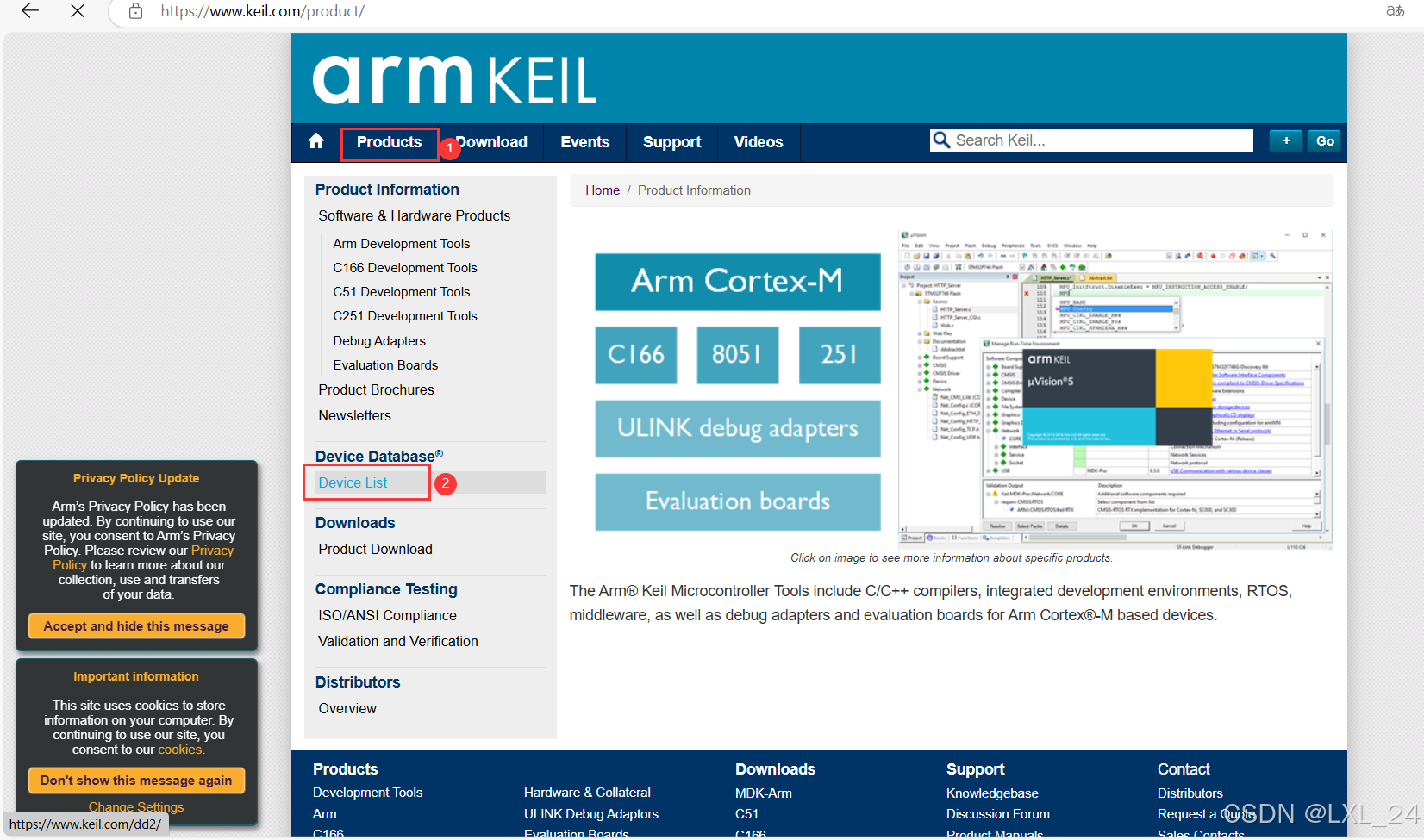Open C51 Development Tools link
This screenshot has width=1424, height=840.
coord(402,292)
